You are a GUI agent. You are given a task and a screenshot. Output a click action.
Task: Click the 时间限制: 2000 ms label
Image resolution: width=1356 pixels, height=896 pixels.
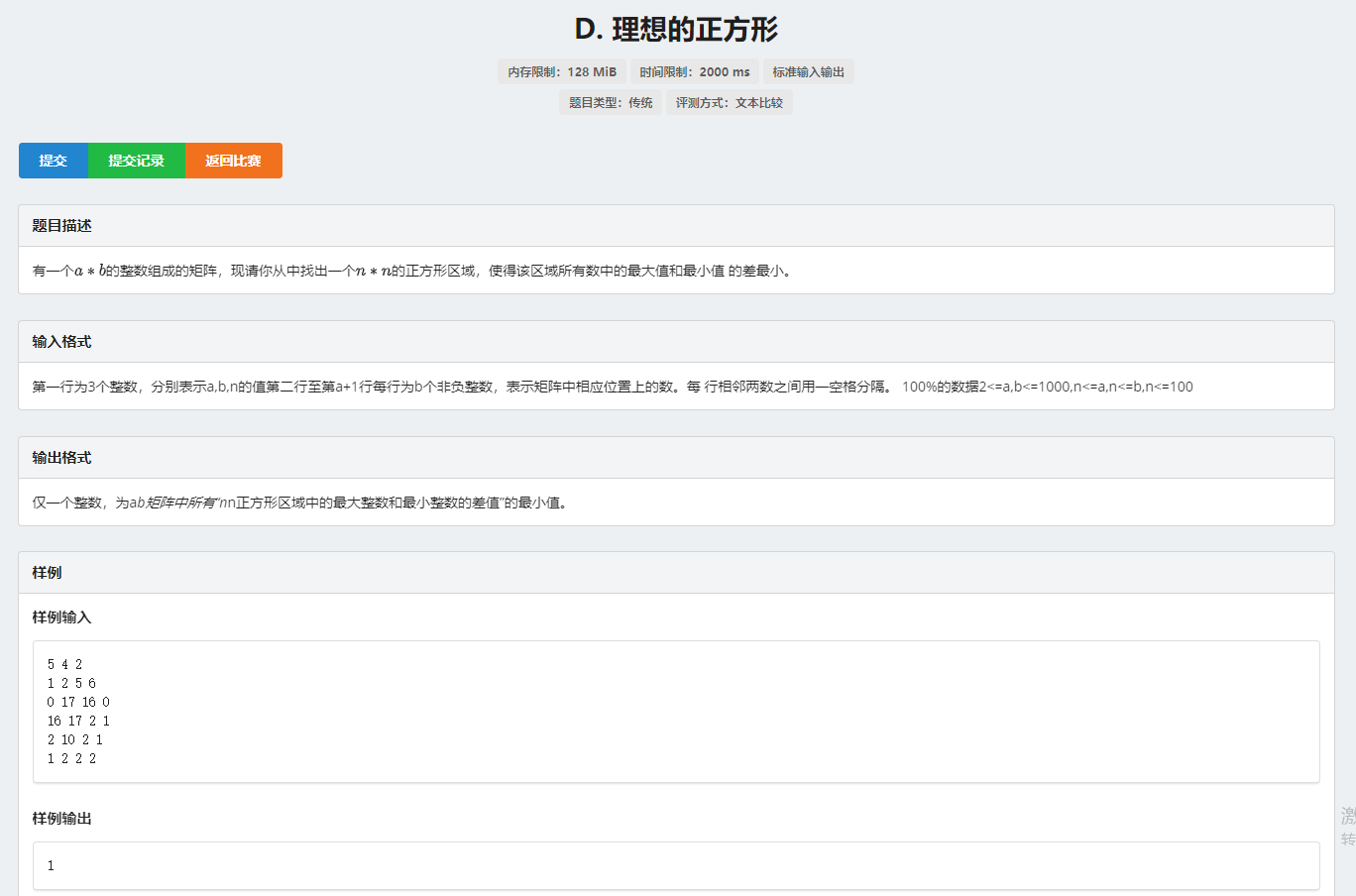tap(695, 71)
